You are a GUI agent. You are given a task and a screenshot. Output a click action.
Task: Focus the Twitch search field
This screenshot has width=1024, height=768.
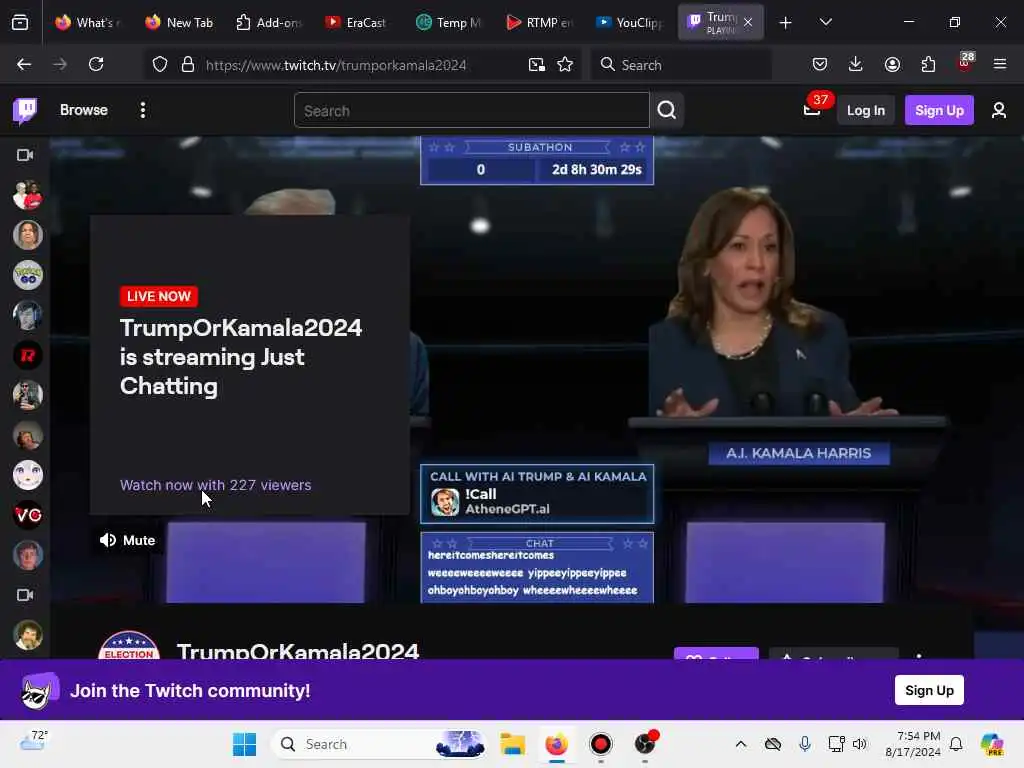pyautogui.click(x=472, y=110)
